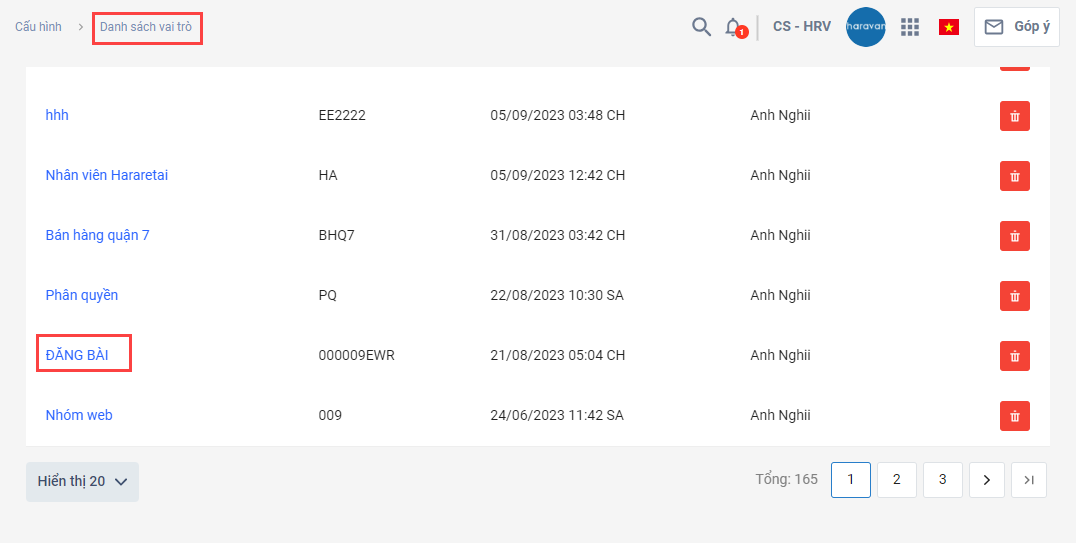Click the search magnifier icon
The height and width of the screenshot is (543, 1076).
click(x=701, y=27)
